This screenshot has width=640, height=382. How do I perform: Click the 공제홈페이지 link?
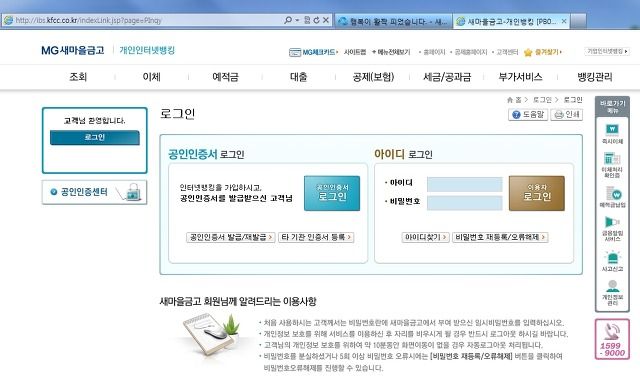pyautogui.click(x=471, y=52)
